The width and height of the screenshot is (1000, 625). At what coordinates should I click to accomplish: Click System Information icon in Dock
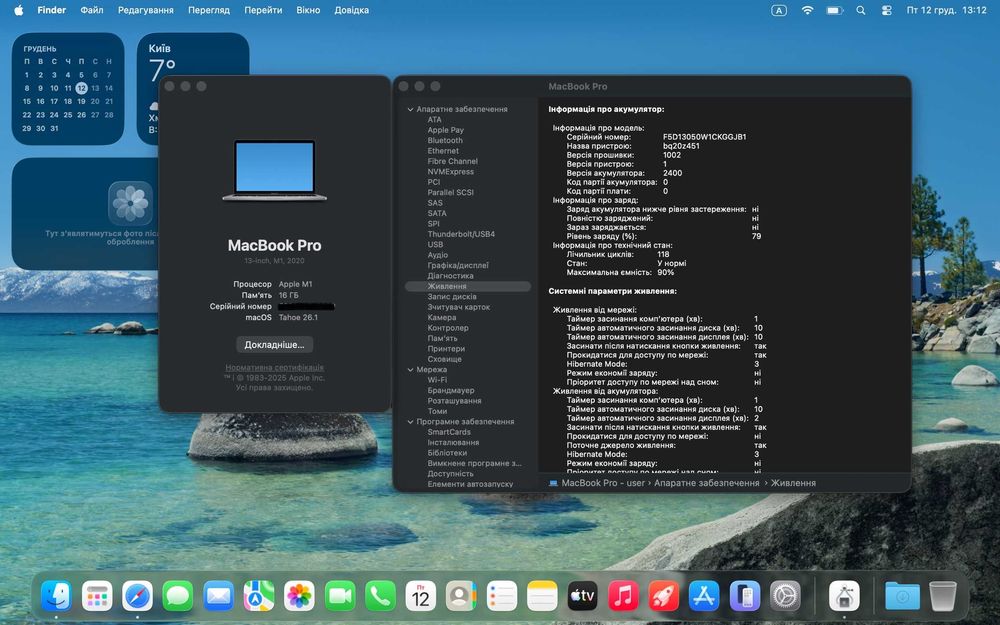pos(844,597)
